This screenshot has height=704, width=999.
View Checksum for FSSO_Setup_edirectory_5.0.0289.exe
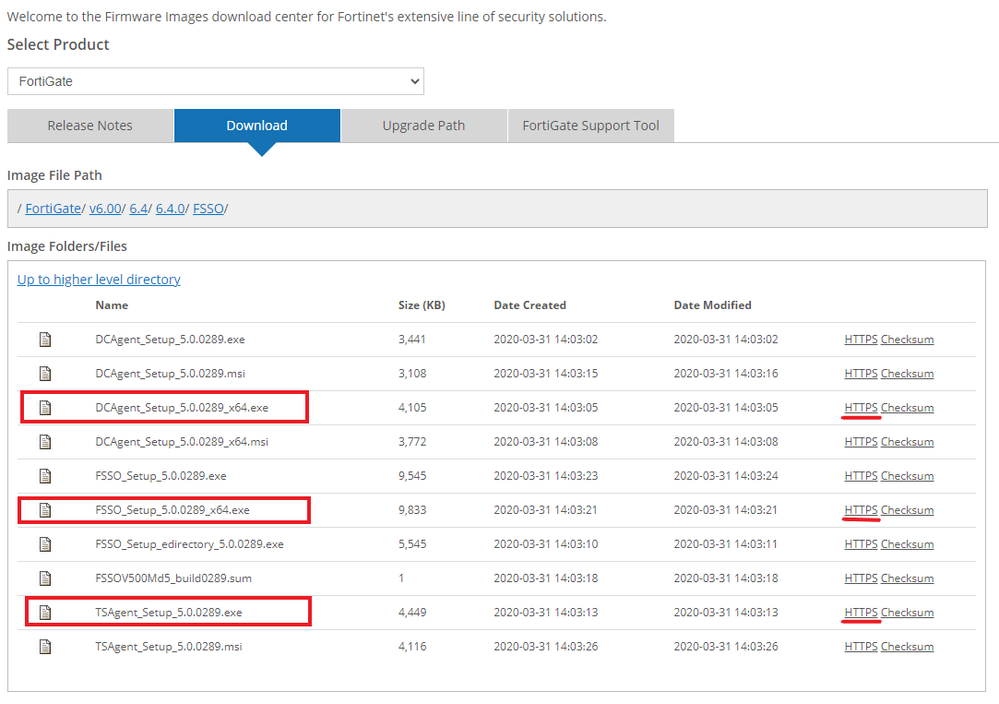click(x=907, y=544)
